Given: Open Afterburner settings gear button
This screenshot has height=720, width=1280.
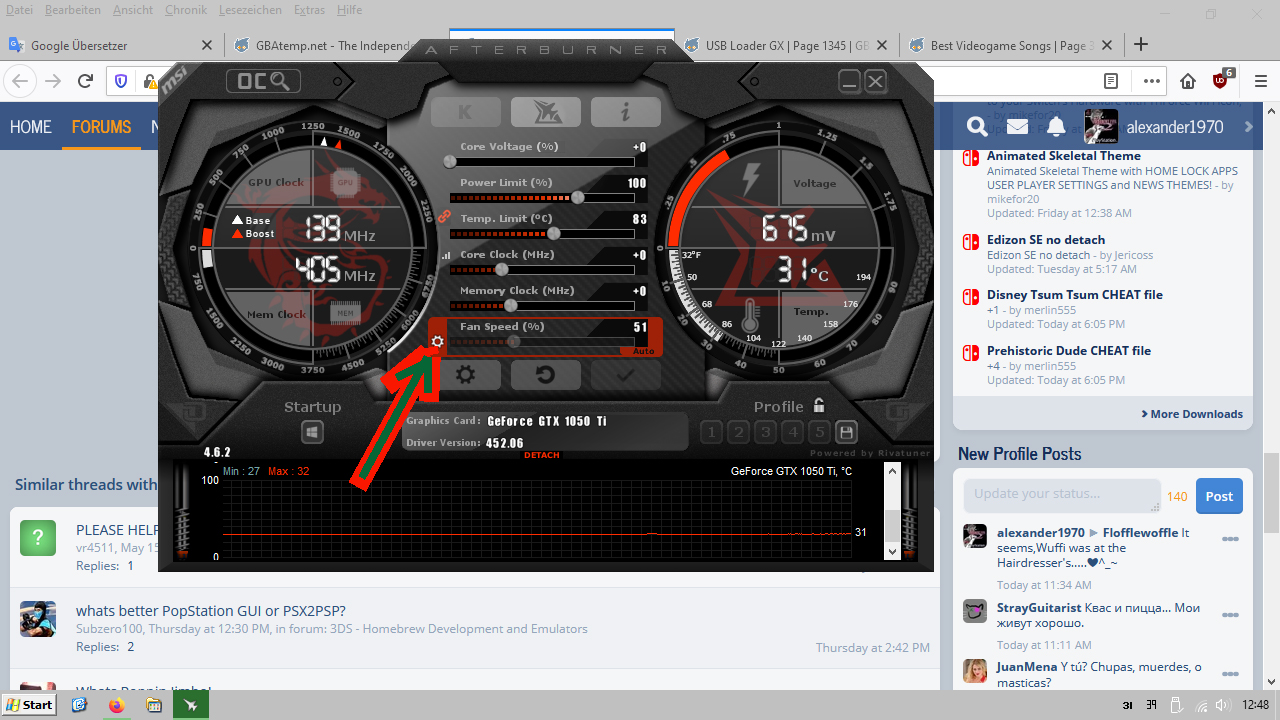Looking at the screenshot, I should [465, 375].
